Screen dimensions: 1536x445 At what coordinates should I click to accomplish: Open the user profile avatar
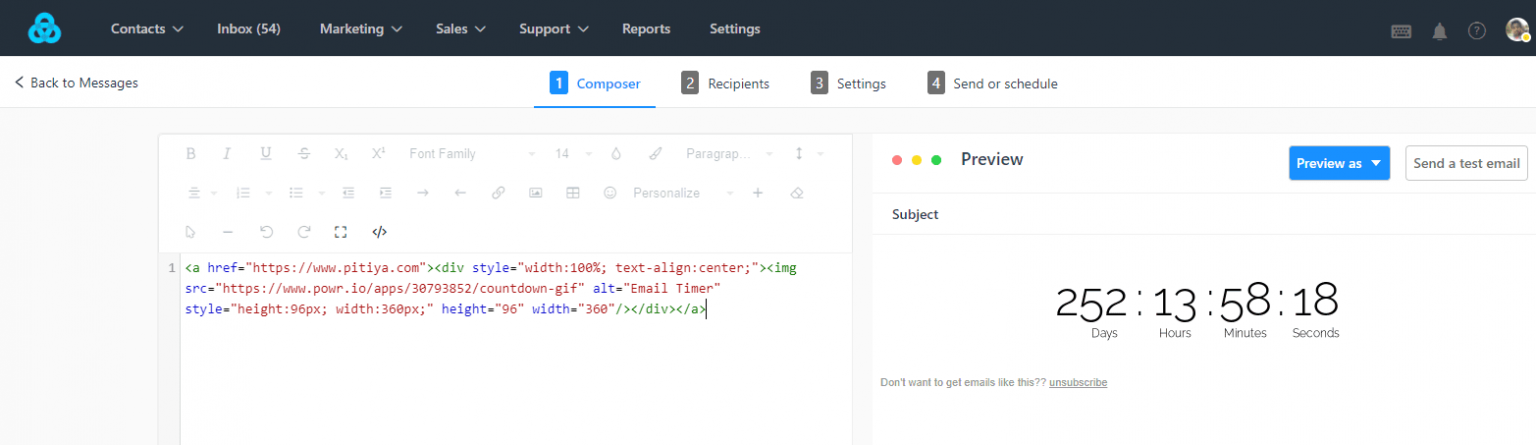1516,30
